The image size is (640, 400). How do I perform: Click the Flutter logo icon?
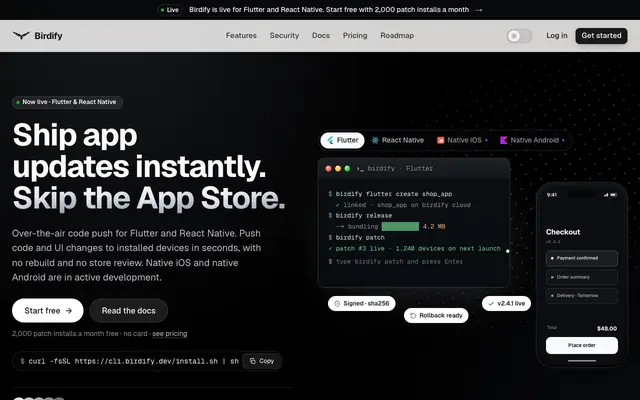click(330, 140)
